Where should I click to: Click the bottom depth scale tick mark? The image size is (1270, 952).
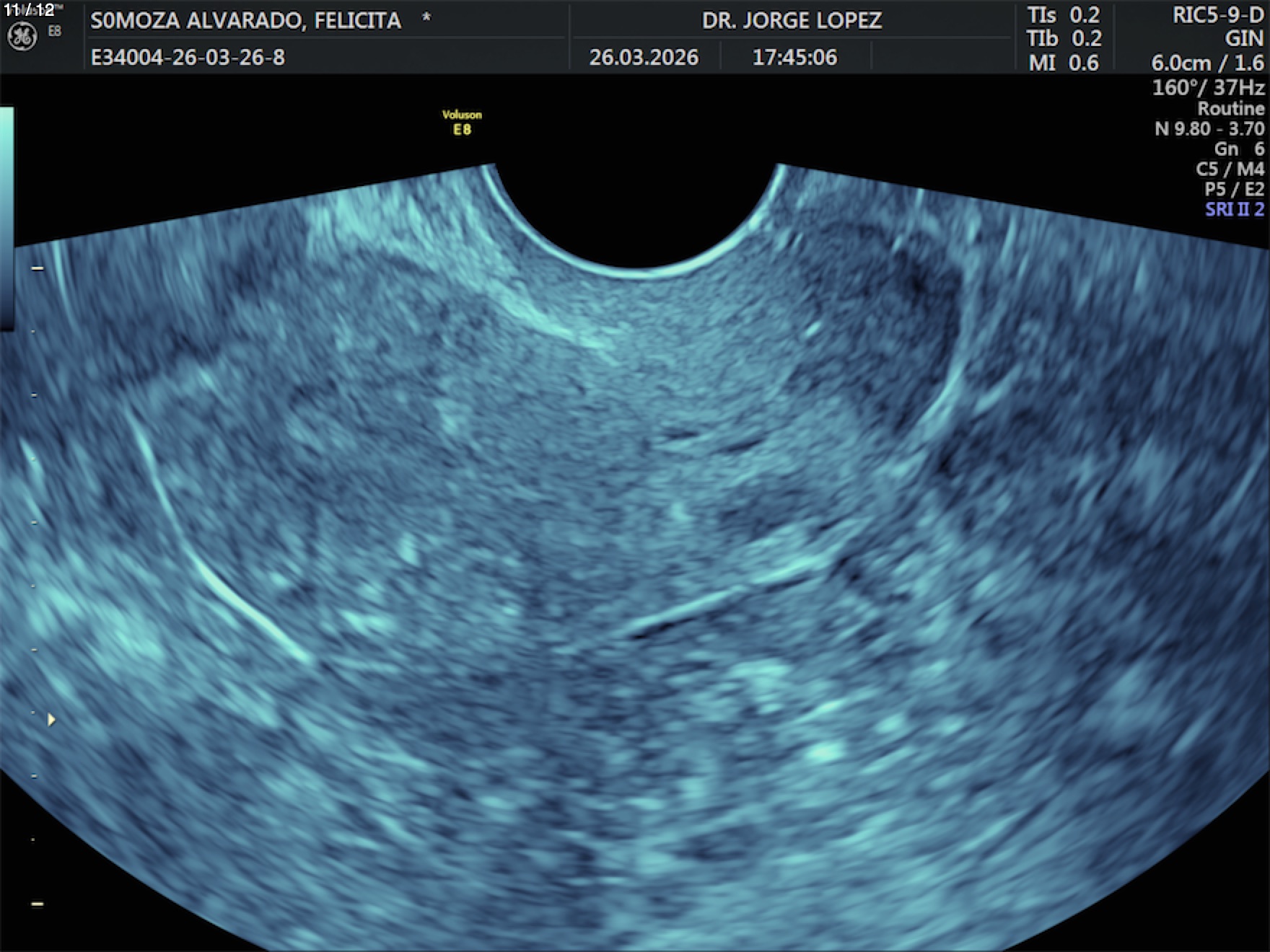pos(38,904)
